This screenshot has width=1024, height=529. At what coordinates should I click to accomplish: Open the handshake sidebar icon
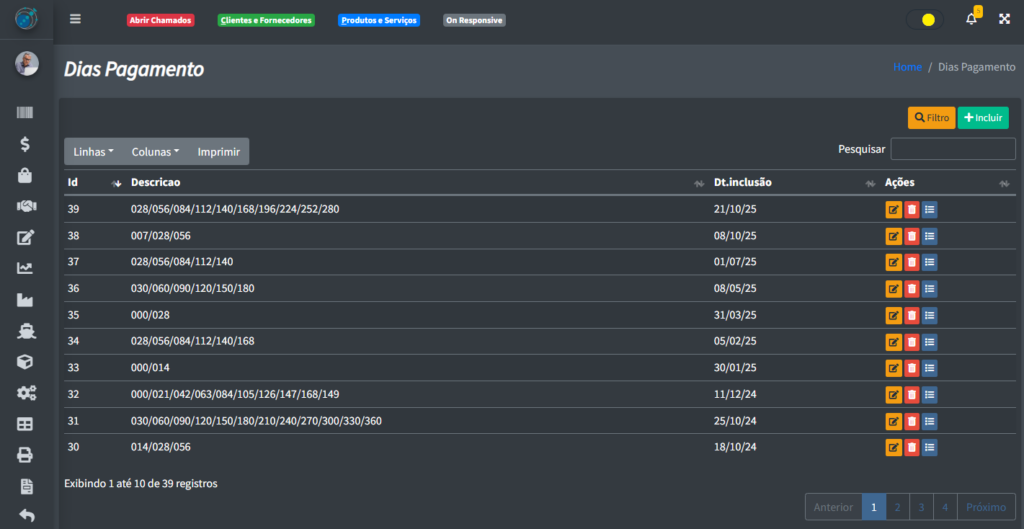click(26, 206)
